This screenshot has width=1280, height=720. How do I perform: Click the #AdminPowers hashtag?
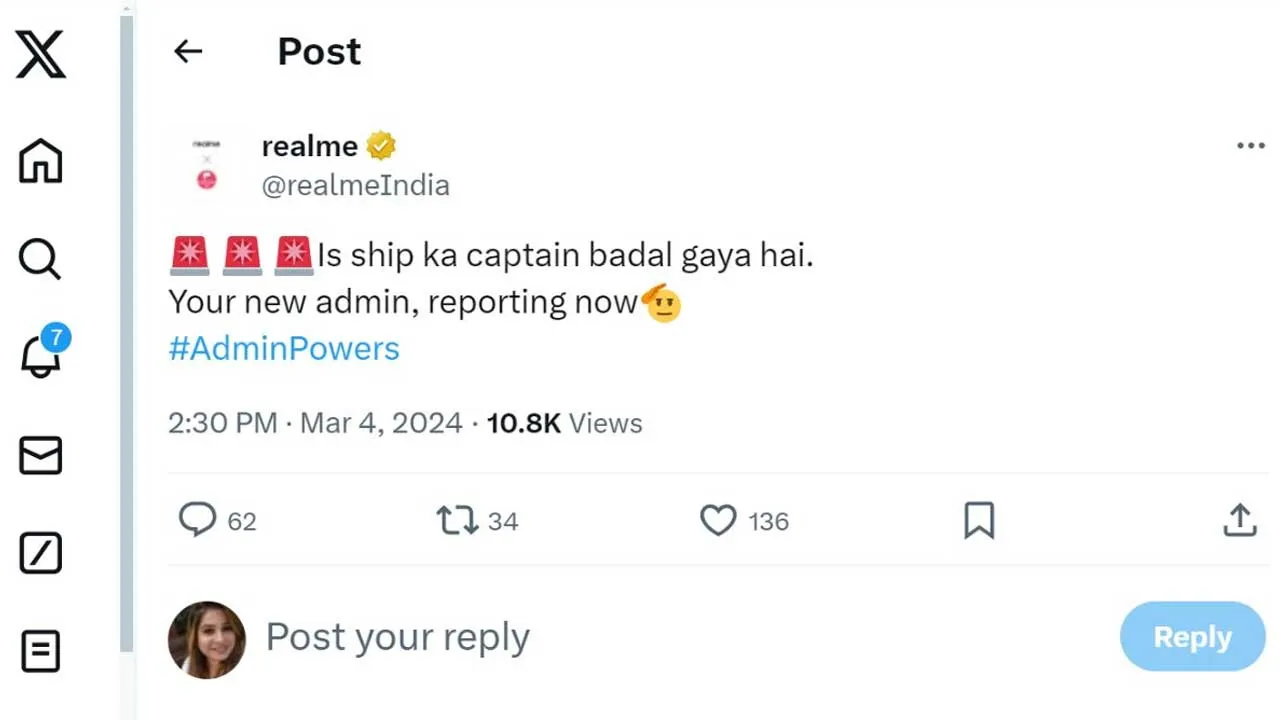(284, 349)
